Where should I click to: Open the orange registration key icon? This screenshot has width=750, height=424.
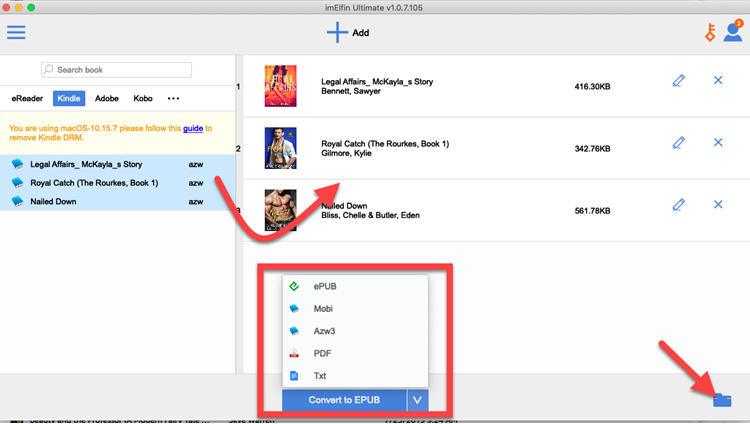(710, 33)
